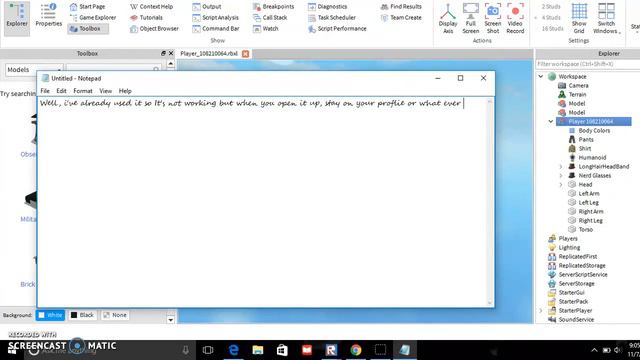This screenshot has height=360, width=640.
Task: Toggle Display Axis
Action: click(x=448, y=18)
